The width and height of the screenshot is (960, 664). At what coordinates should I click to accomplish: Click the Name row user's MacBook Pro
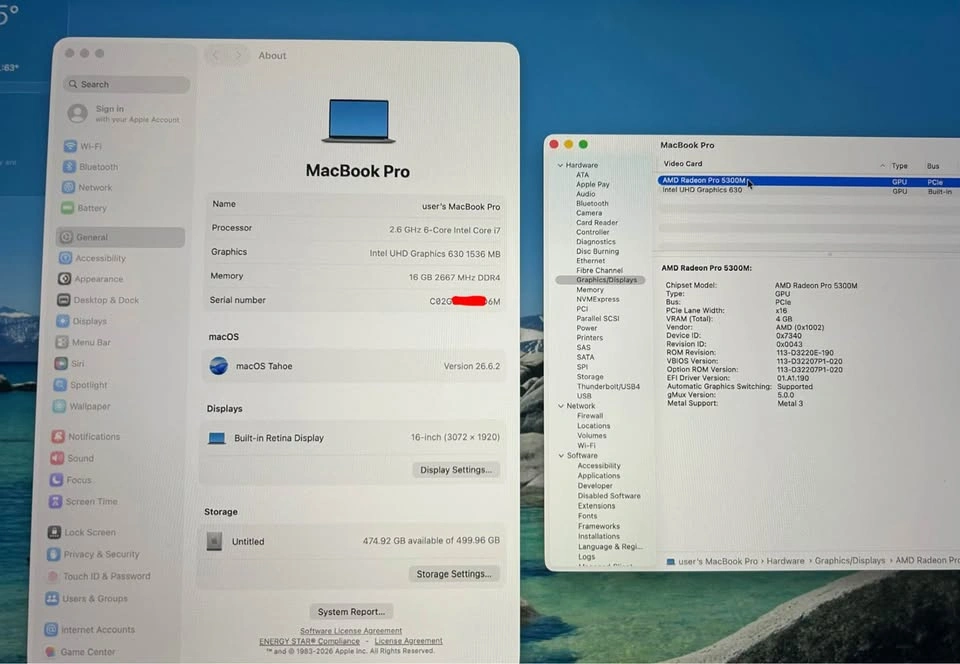(356, 206)
